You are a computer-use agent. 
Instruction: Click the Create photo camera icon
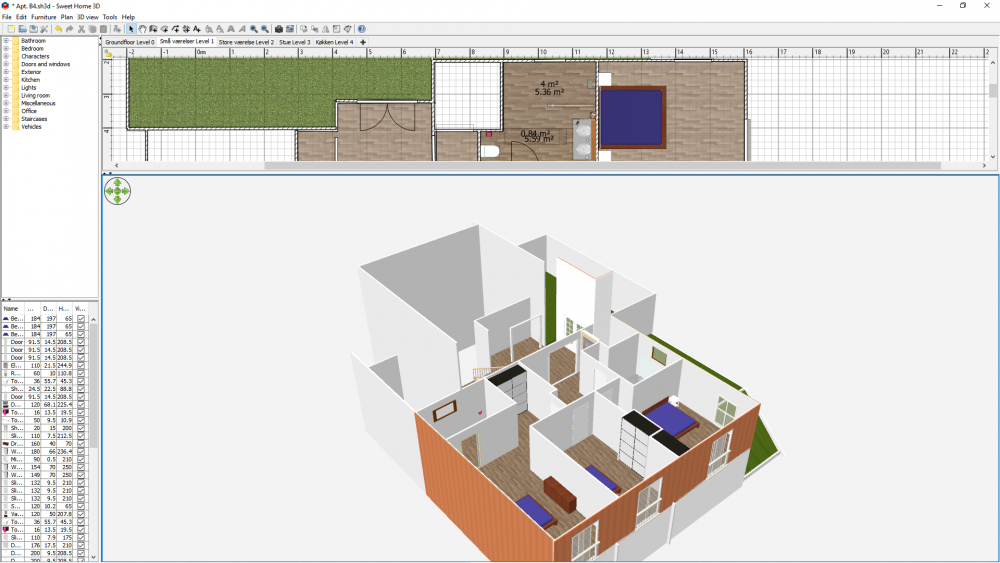tap(279, 29)
